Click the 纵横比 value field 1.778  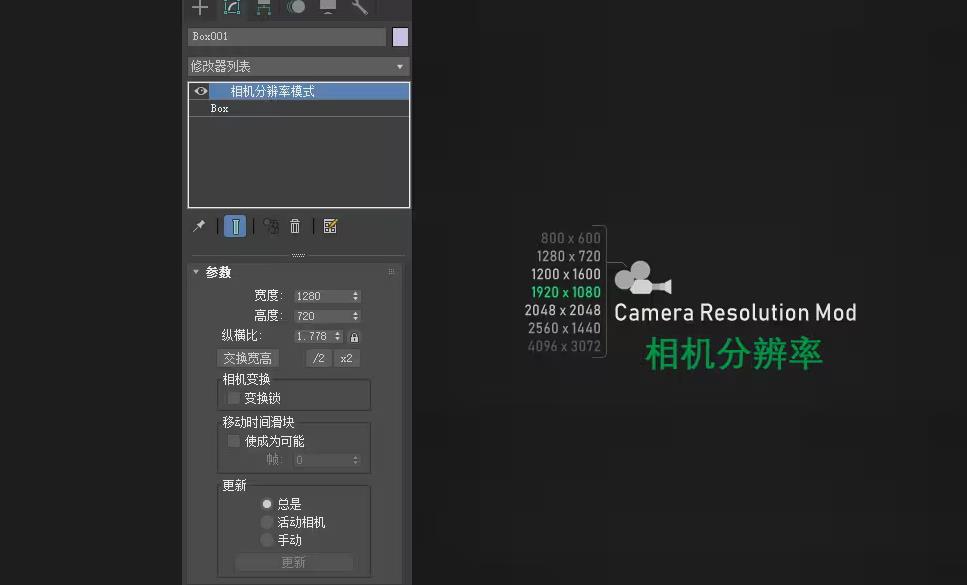313,337
